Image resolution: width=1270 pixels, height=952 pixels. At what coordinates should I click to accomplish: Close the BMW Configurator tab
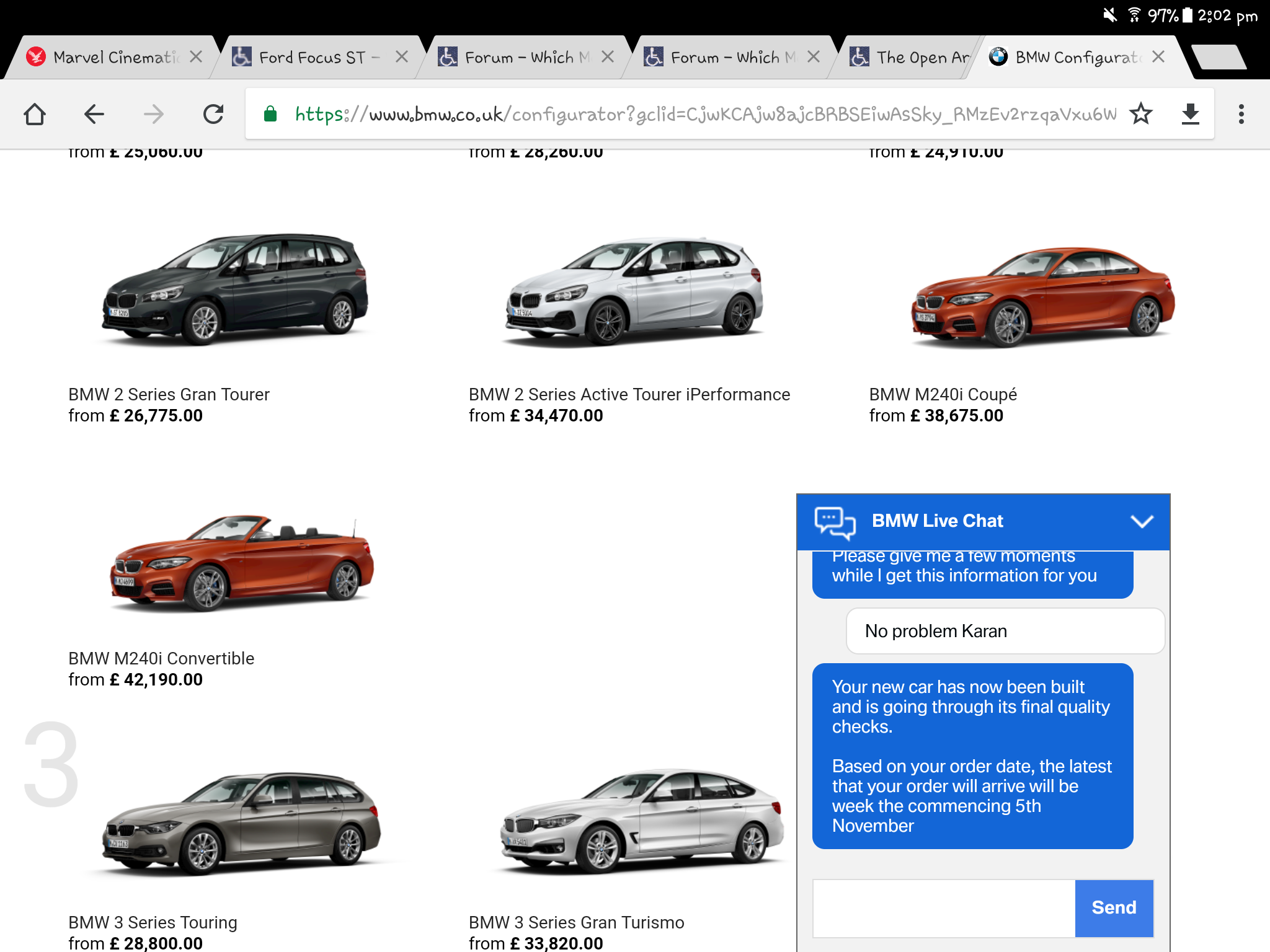tap(1158, 57)
